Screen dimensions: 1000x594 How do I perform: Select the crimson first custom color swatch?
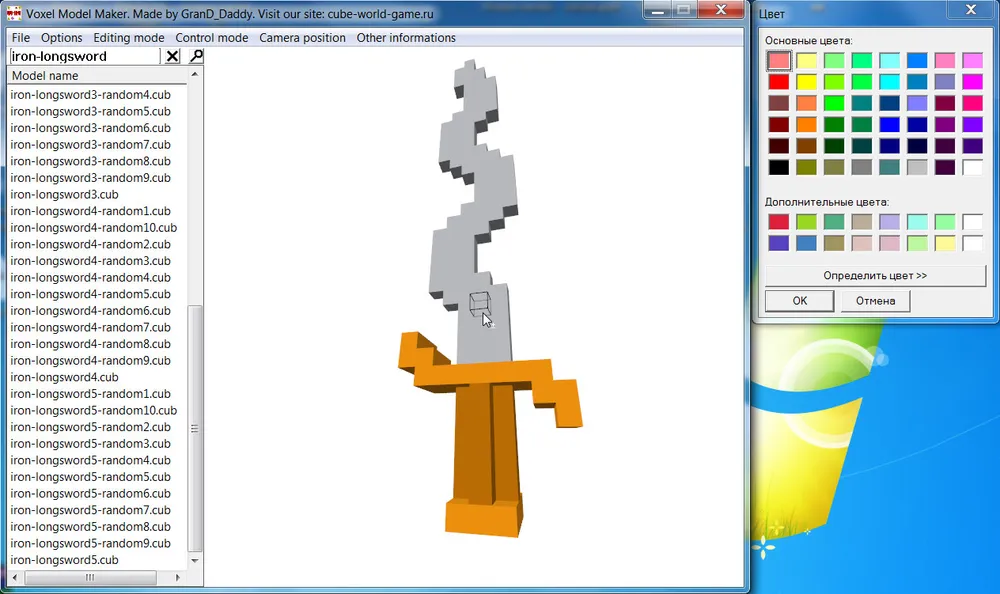pos(779,222)
